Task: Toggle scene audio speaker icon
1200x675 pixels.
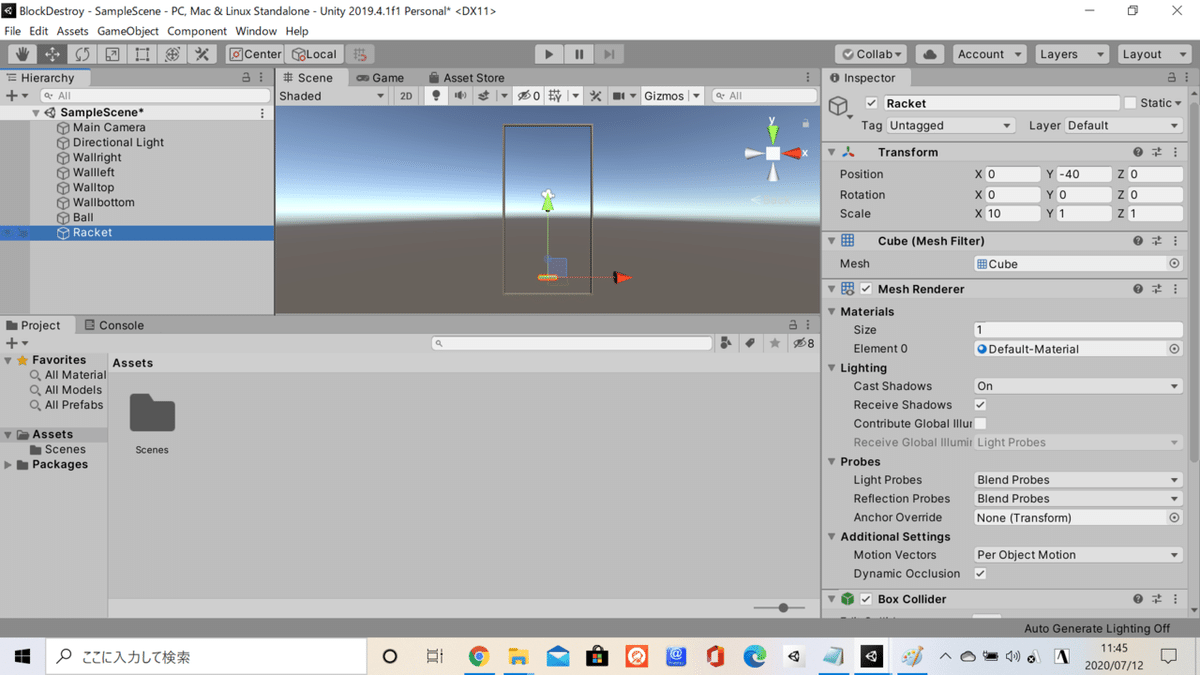Action: pos(460,96)
